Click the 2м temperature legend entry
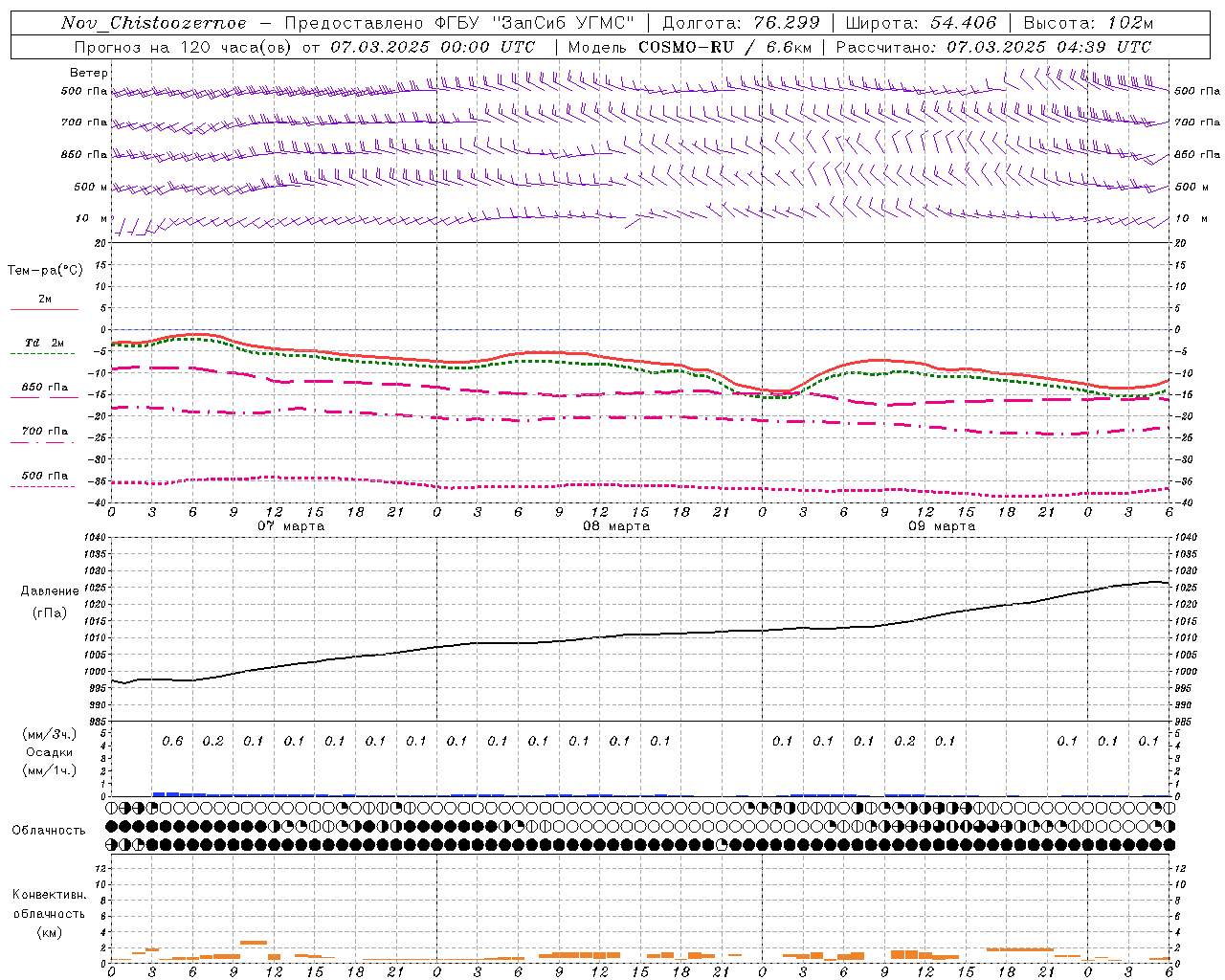The width and height of the screenshot is (1225, 980). click(44, 300)
